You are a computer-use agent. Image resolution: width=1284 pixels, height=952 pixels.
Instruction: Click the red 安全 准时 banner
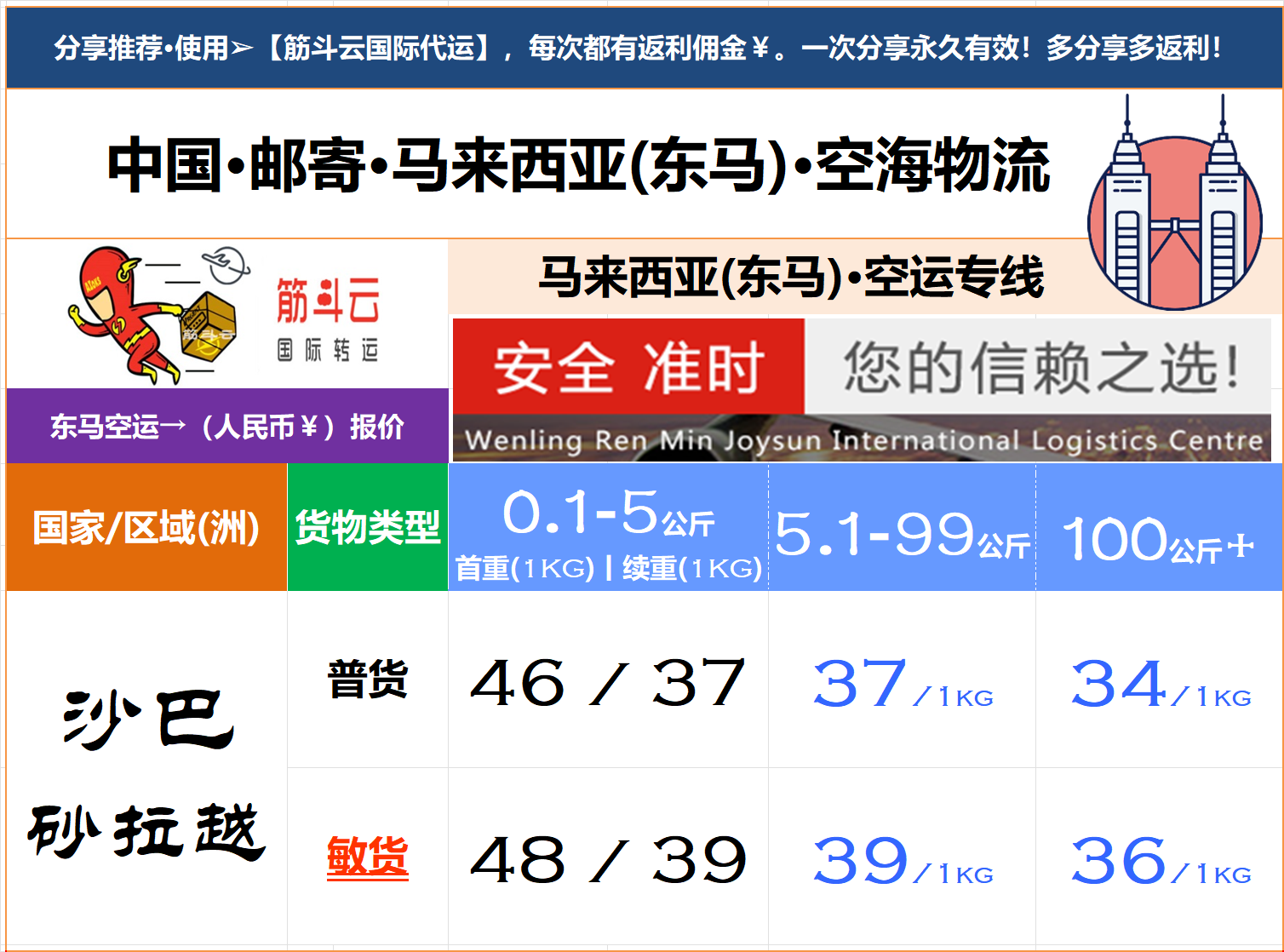click(628, 367)
